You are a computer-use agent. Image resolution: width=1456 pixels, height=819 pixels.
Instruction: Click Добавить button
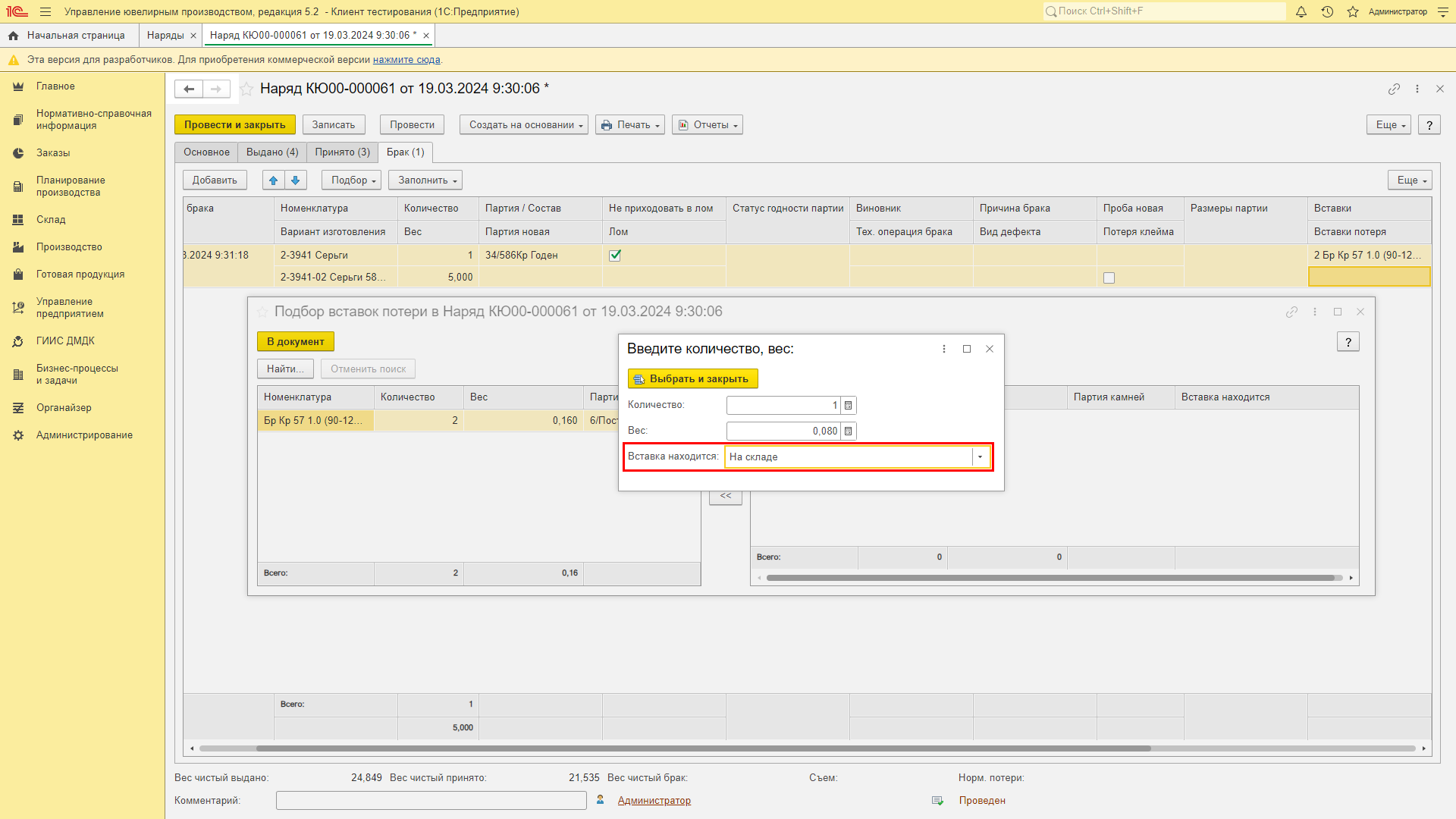point(215,180)
